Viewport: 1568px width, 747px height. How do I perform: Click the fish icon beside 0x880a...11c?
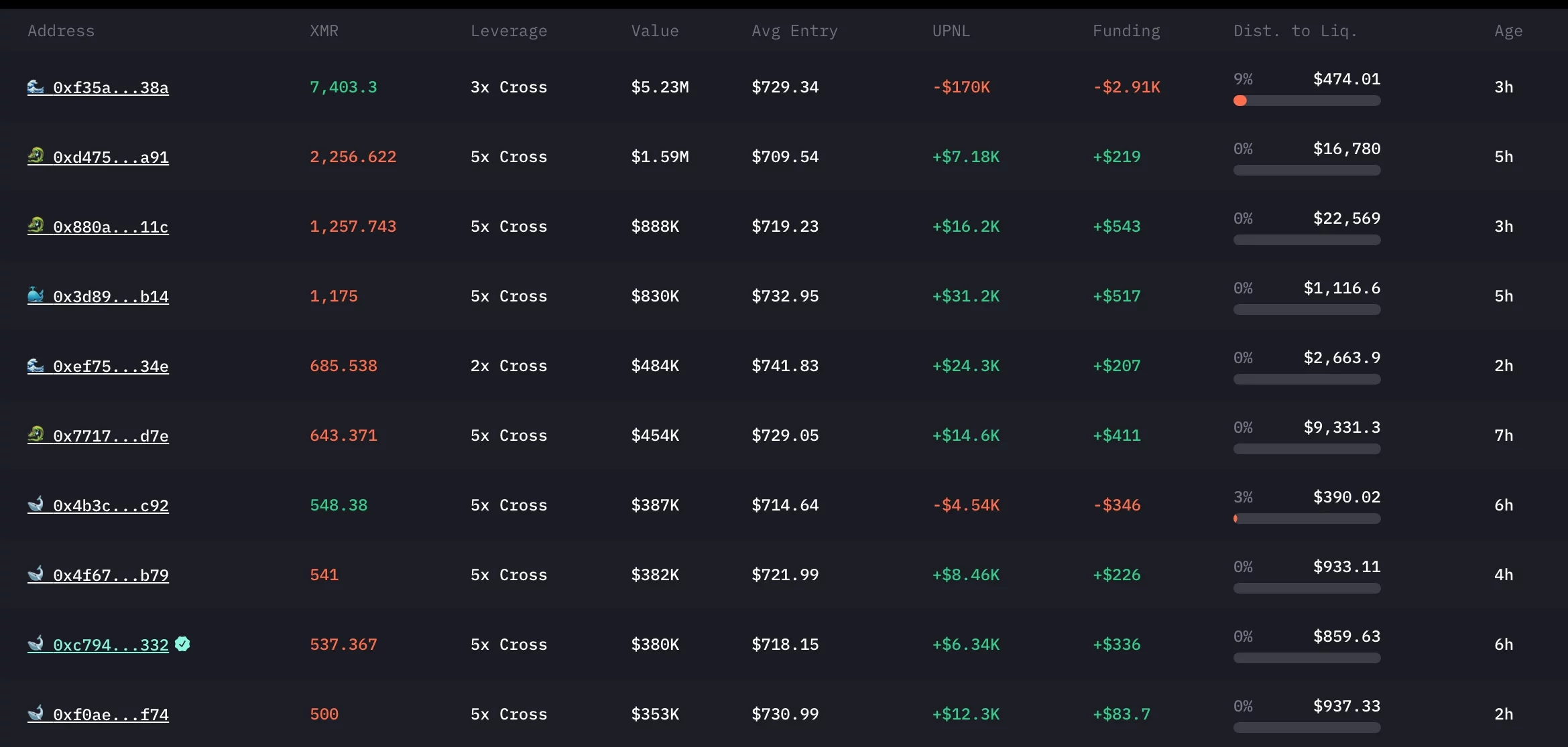pyautogui.click(x=37, y=226)
